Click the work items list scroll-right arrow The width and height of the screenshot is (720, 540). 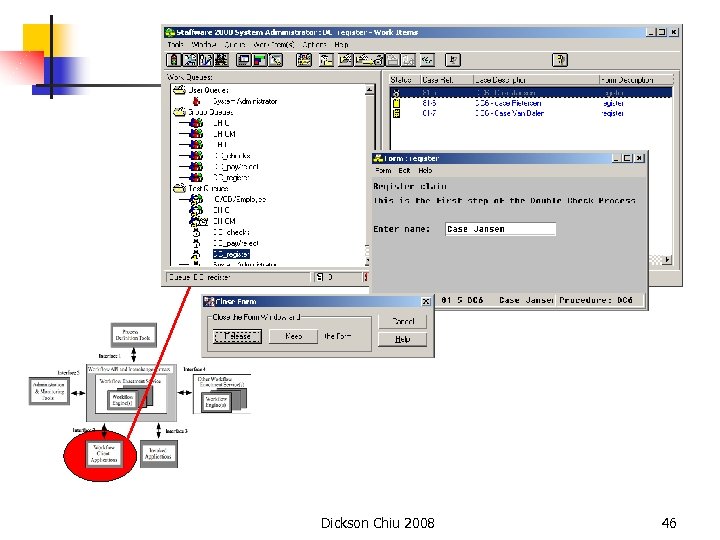tap(667, 260)
